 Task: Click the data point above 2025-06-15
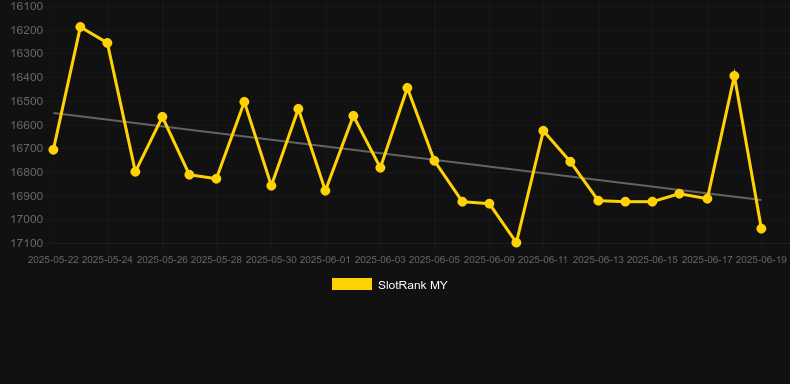tap(652, 202)
